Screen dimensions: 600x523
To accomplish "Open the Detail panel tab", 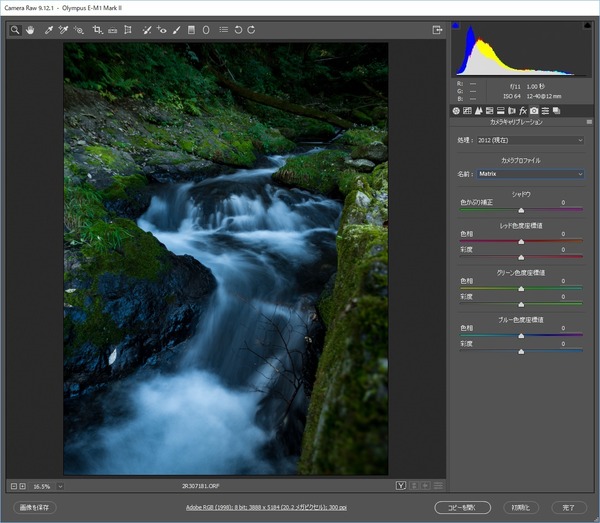I will [478, 111].
